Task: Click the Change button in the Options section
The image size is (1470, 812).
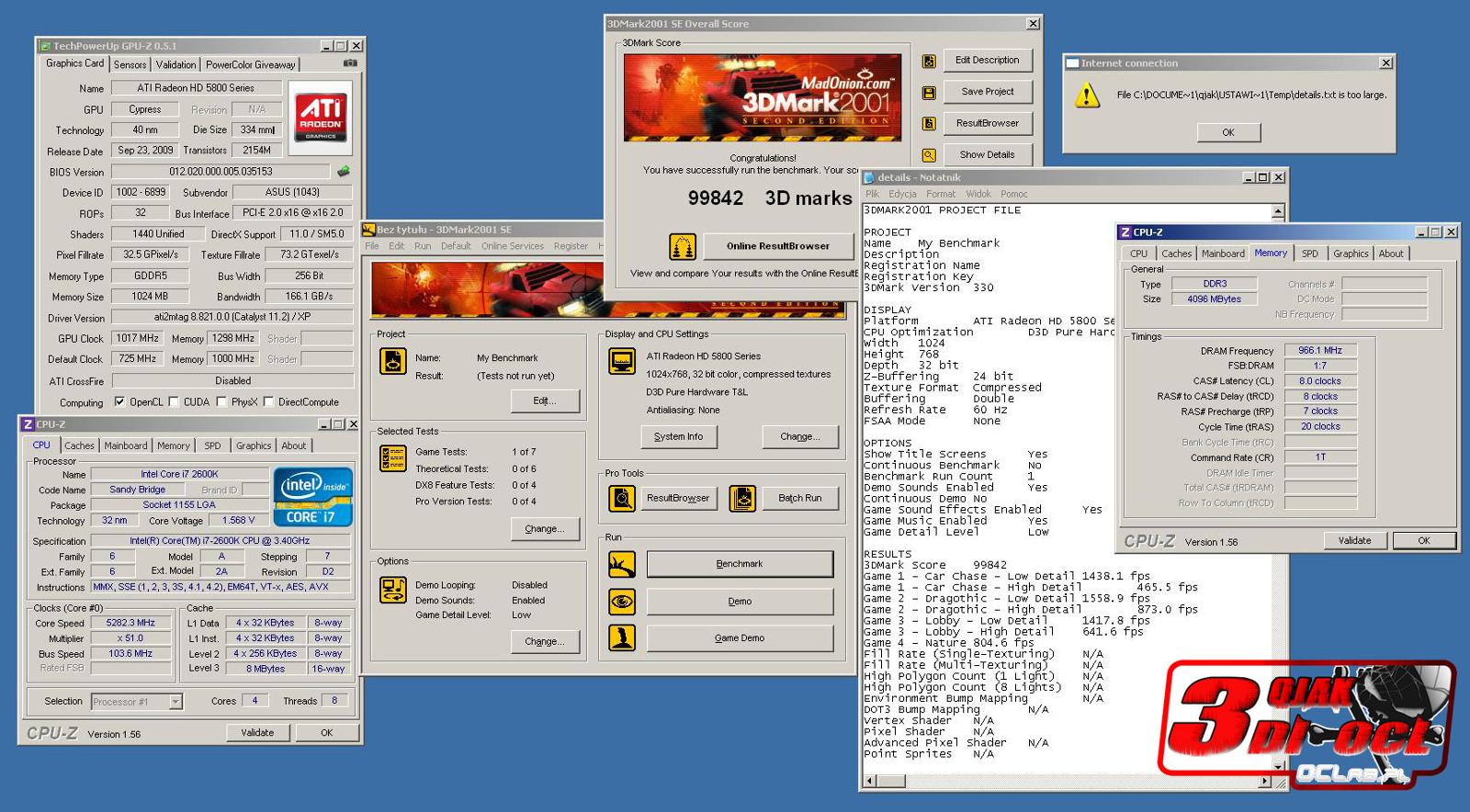Action: pyautogui.click(x=545, y=641)
